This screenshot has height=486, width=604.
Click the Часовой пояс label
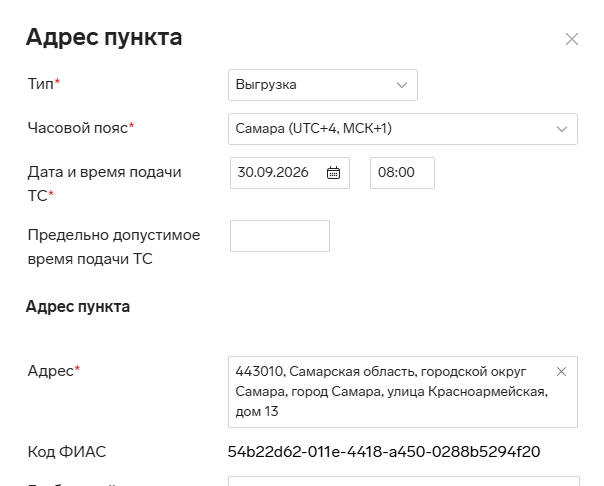click(x=81, y=127)
